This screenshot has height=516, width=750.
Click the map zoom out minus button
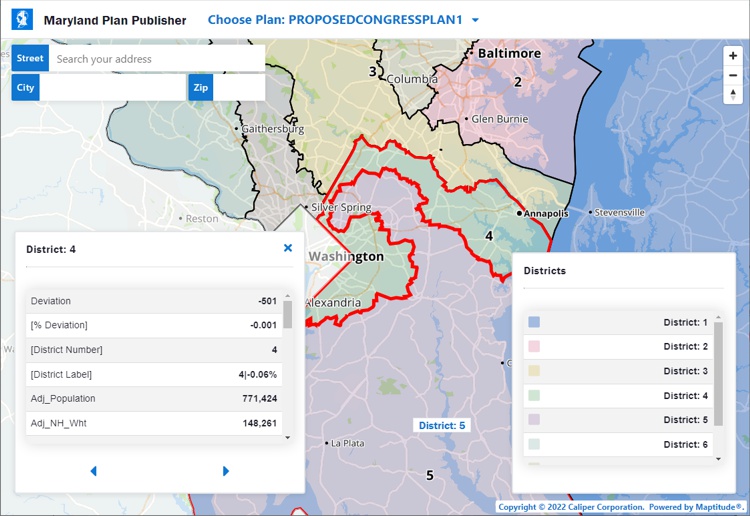click(733, 75)
